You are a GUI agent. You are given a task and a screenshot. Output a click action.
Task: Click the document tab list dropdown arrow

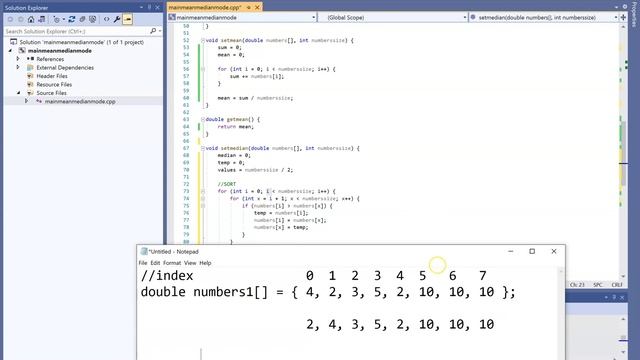point(616,7)
